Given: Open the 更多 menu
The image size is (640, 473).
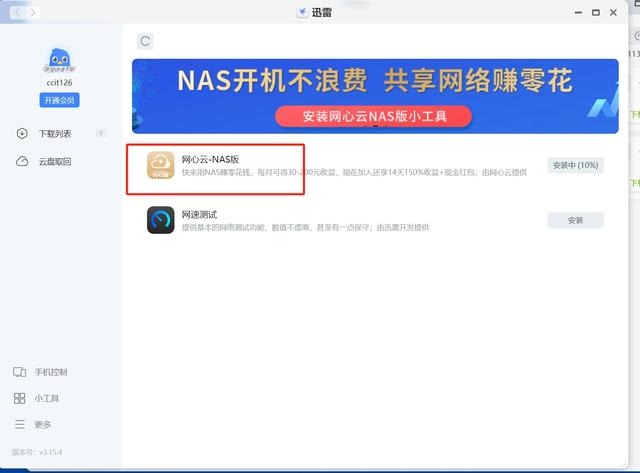Looking at the screenshot, I should pos(42,424).
